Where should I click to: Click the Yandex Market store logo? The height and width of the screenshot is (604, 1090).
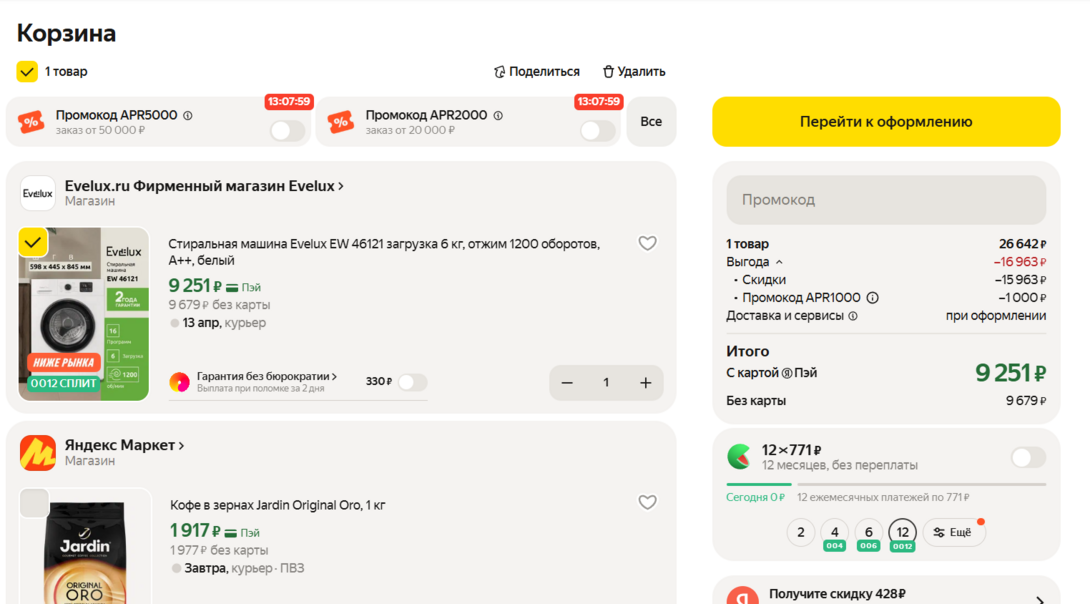38,452
